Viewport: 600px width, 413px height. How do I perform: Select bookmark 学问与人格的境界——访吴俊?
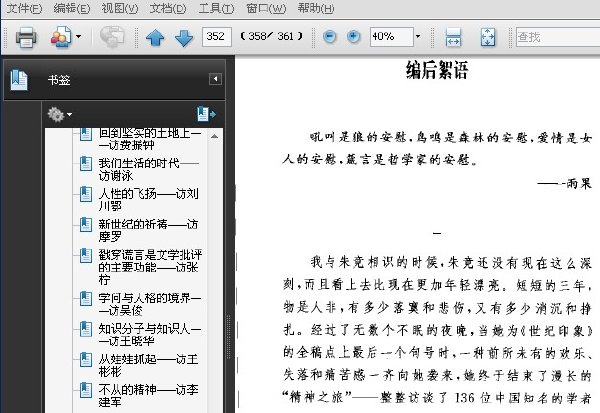click(150, 304)
